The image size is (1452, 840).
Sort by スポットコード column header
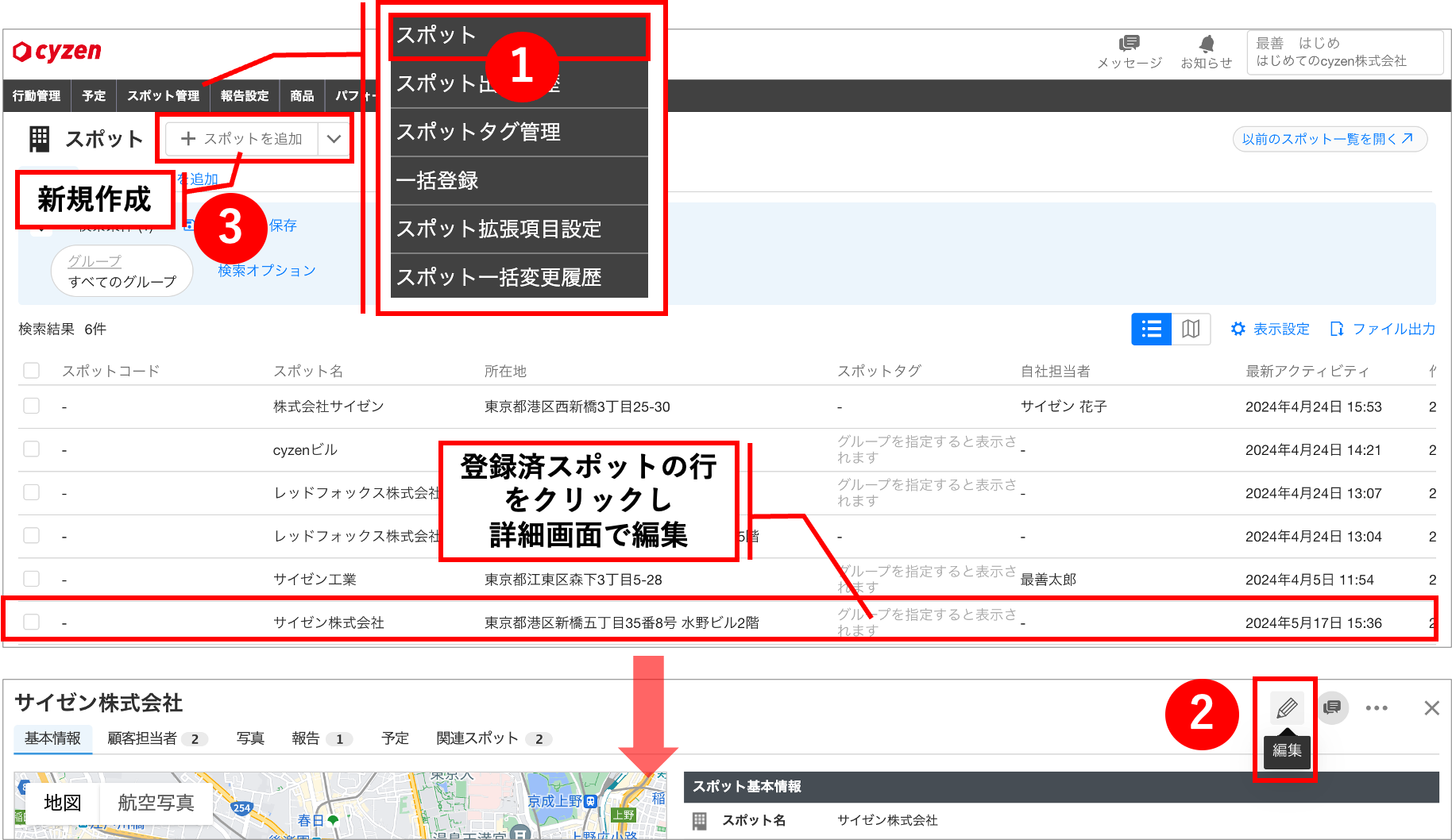[110, 371]
